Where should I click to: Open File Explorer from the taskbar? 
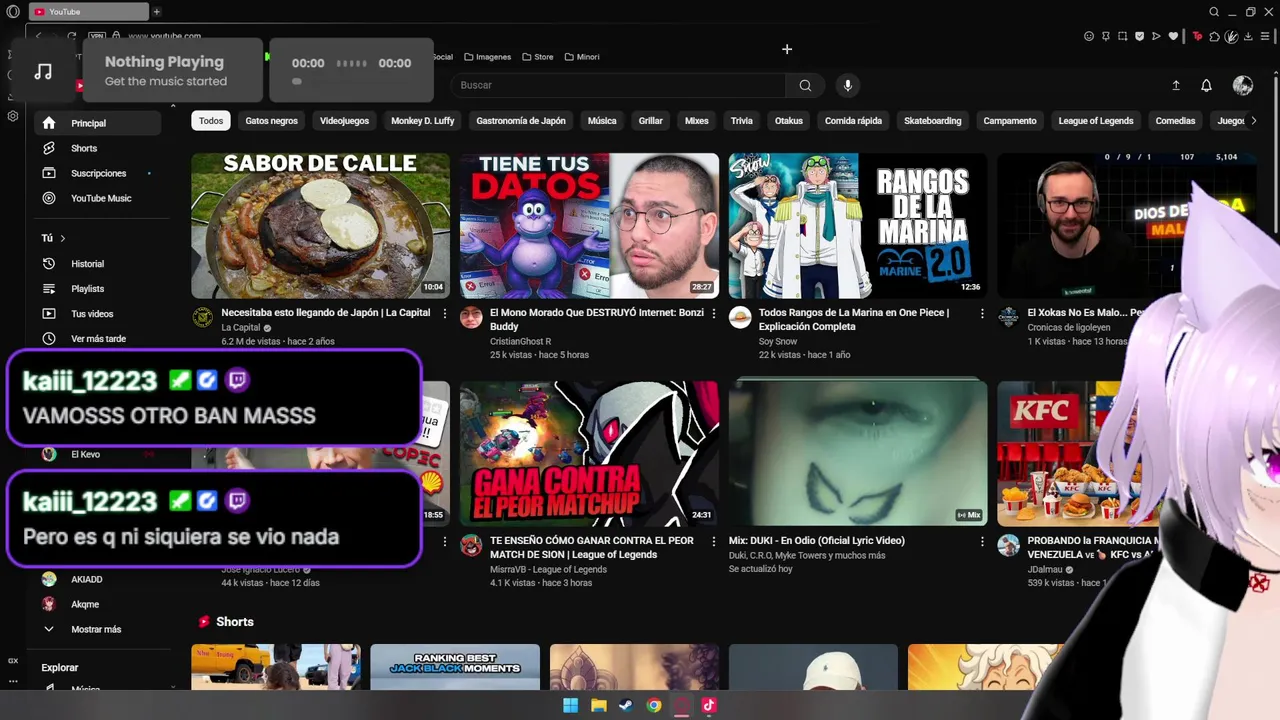pos(598,706)
